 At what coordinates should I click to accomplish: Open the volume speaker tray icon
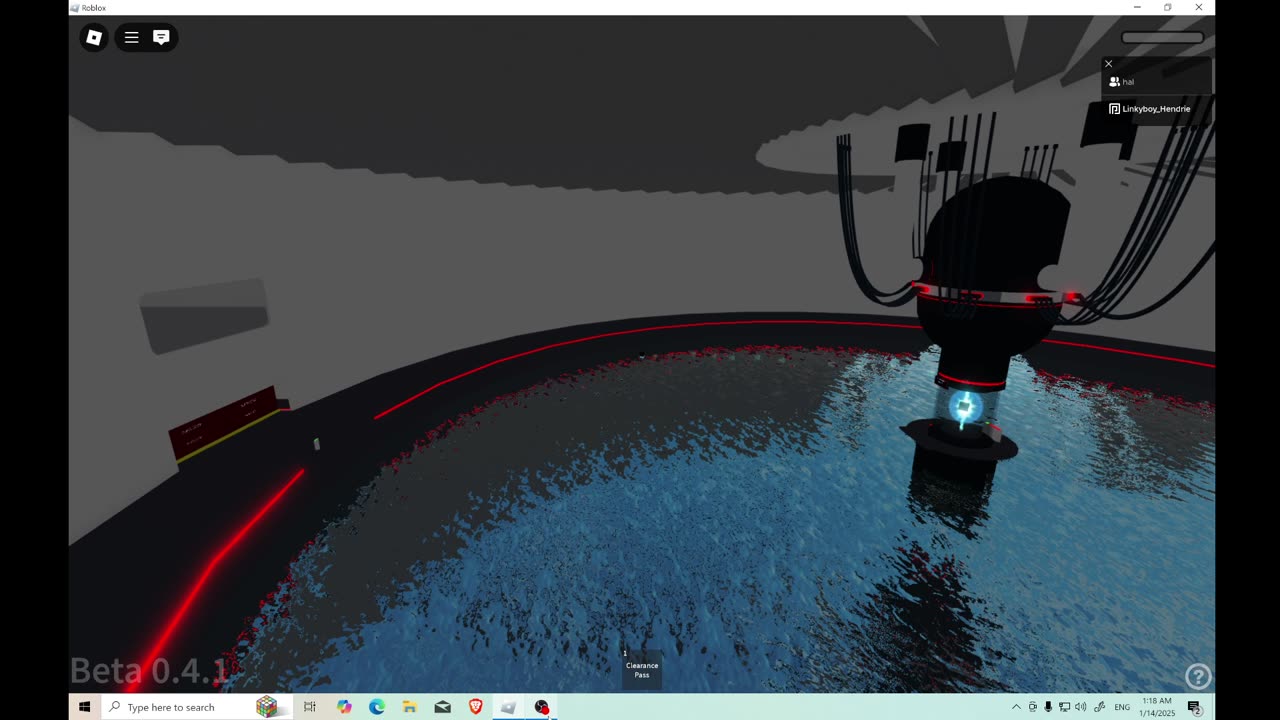1080,707
